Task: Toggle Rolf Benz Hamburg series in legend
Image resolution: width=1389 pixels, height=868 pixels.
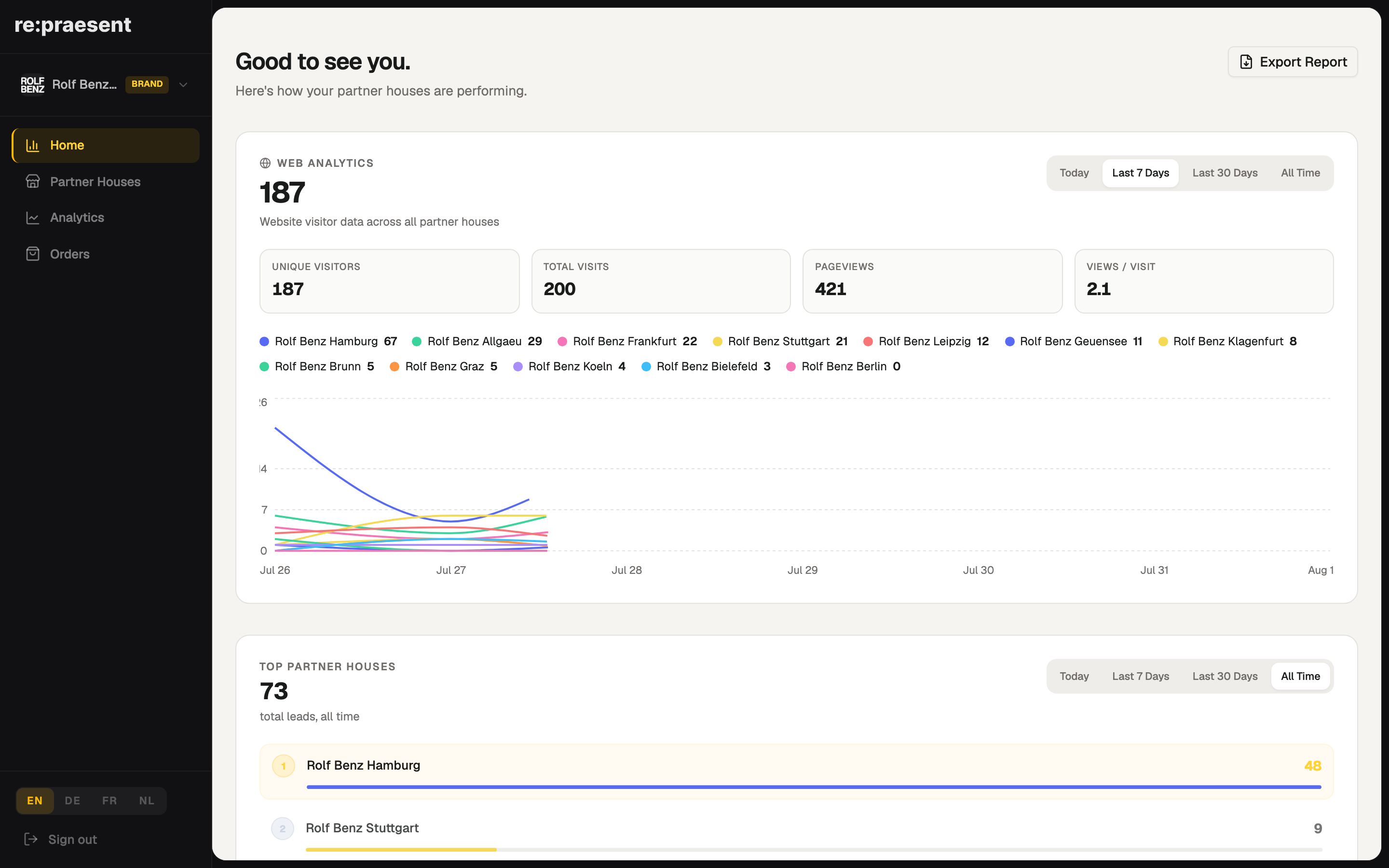Action: pos(328,341)
